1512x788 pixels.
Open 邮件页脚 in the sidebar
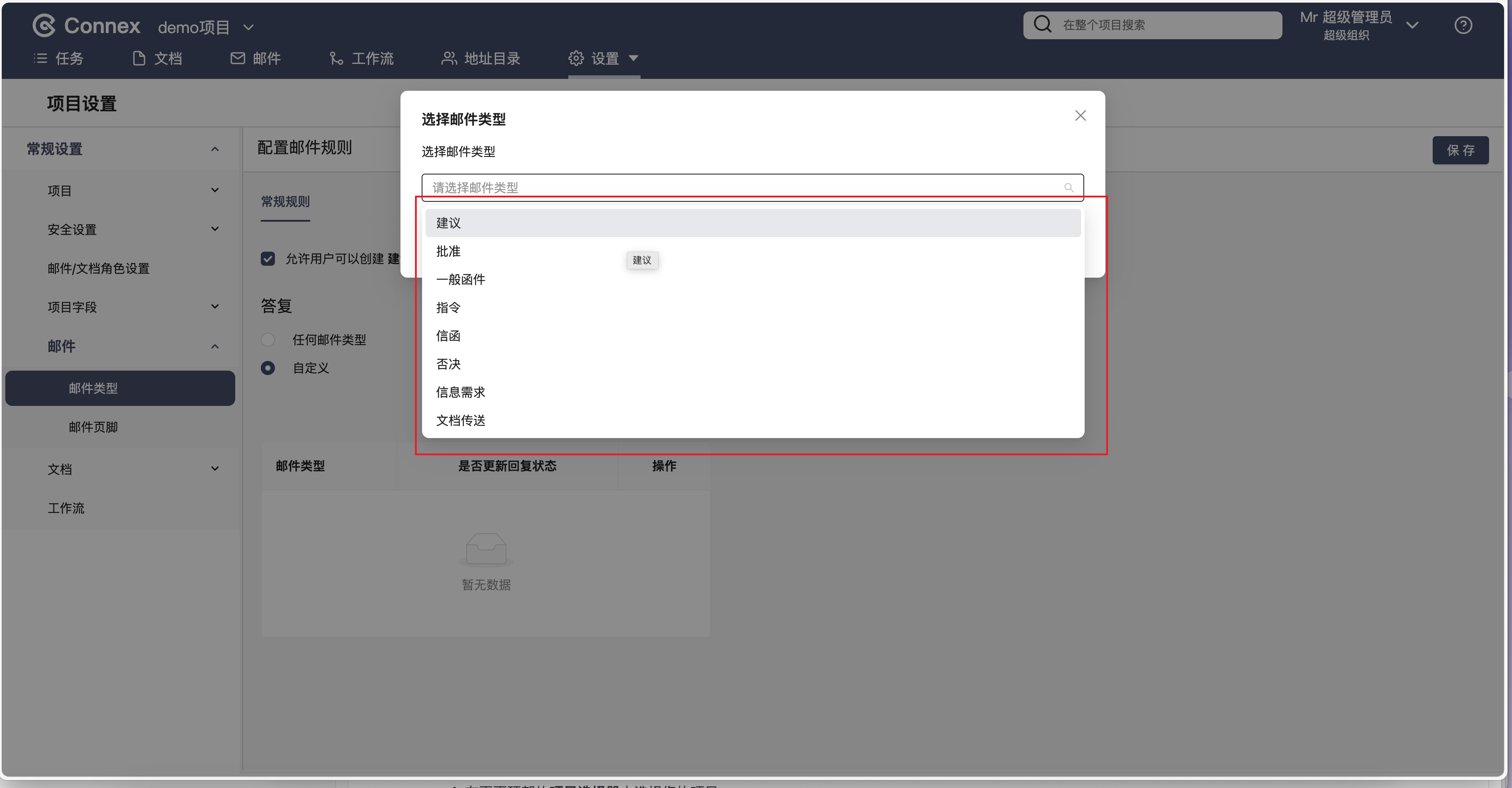(93, 427)
